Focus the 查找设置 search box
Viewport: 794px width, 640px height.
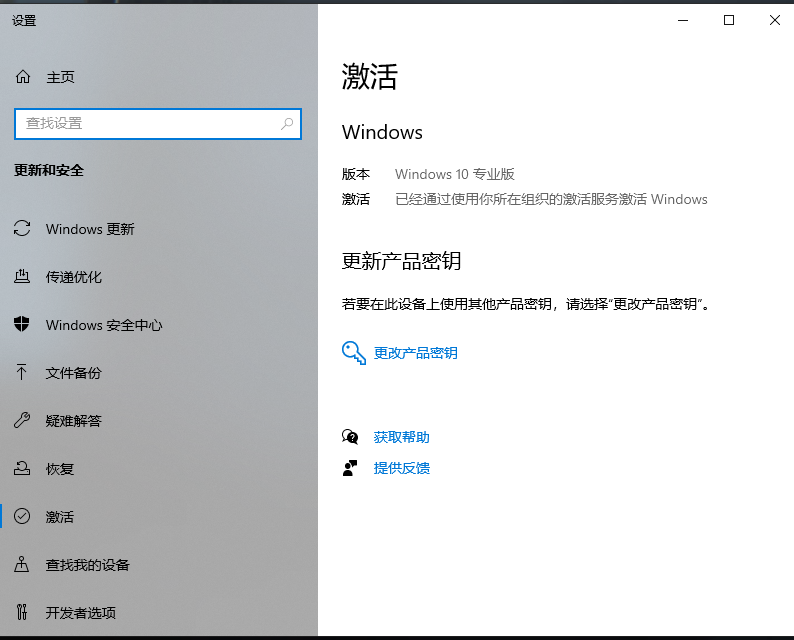pos(158,124)
